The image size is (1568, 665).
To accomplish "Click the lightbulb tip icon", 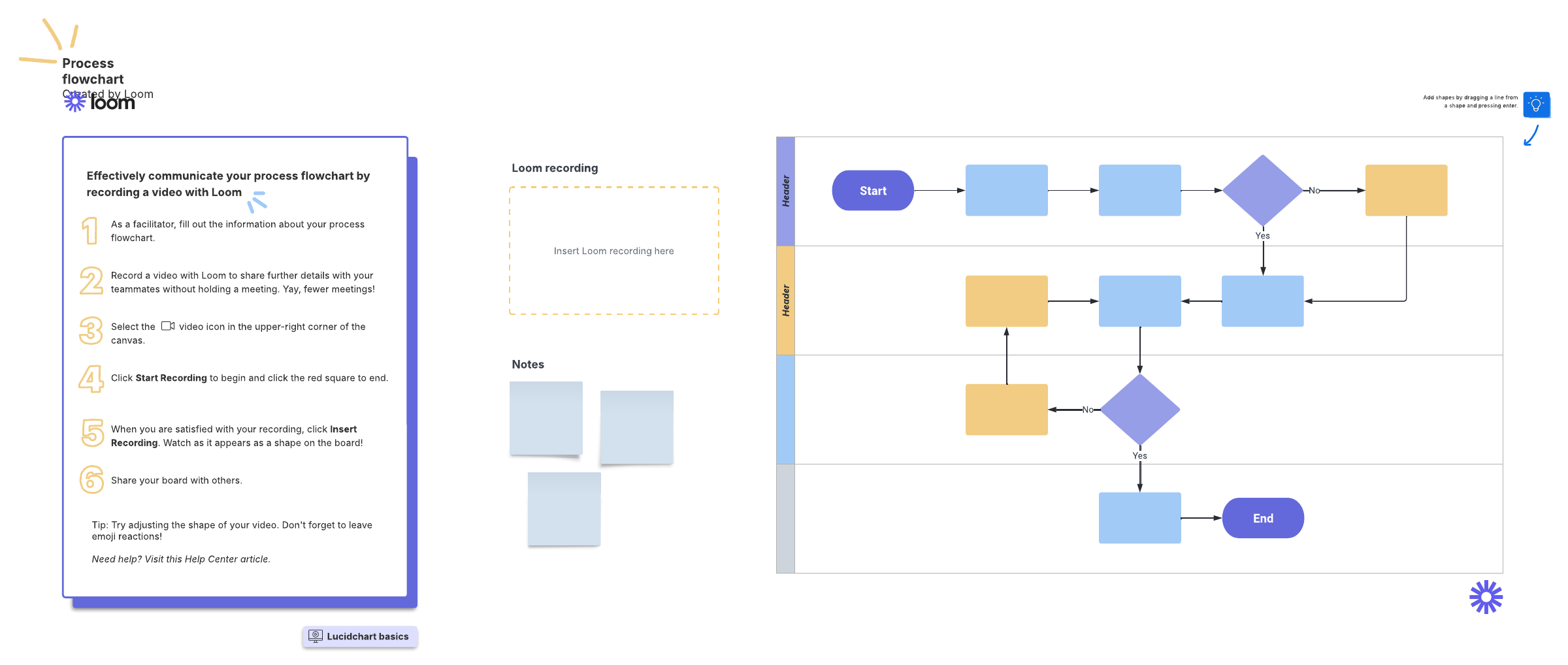I will (x=1535, y=105).
